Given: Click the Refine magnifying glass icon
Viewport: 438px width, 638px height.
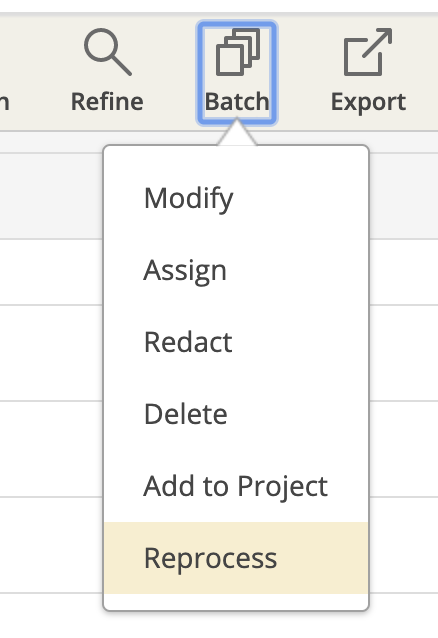Looking at the screenshot, I should pos(107,52).
